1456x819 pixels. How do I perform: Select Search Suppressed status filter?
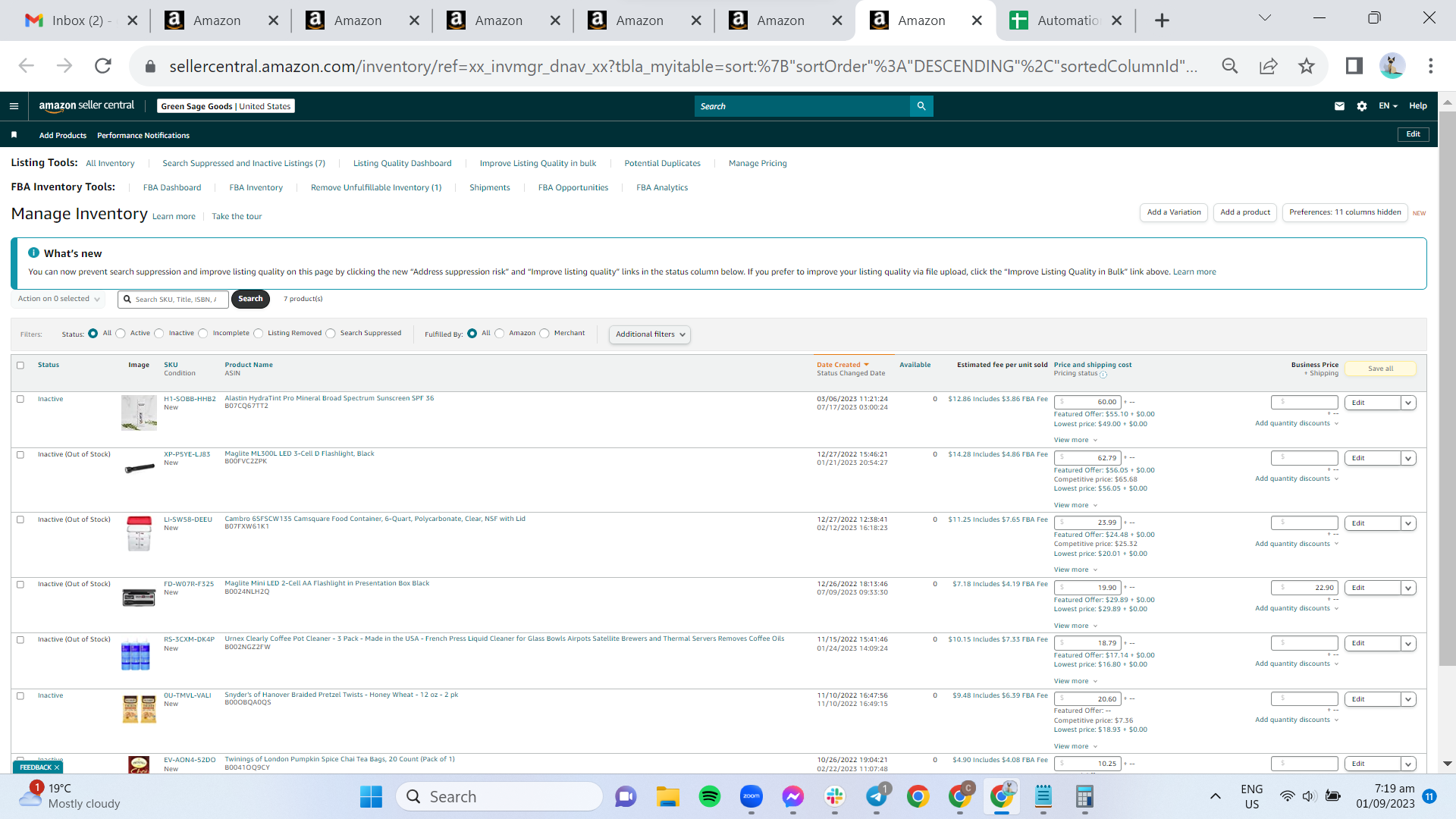[x=331, y=334]
